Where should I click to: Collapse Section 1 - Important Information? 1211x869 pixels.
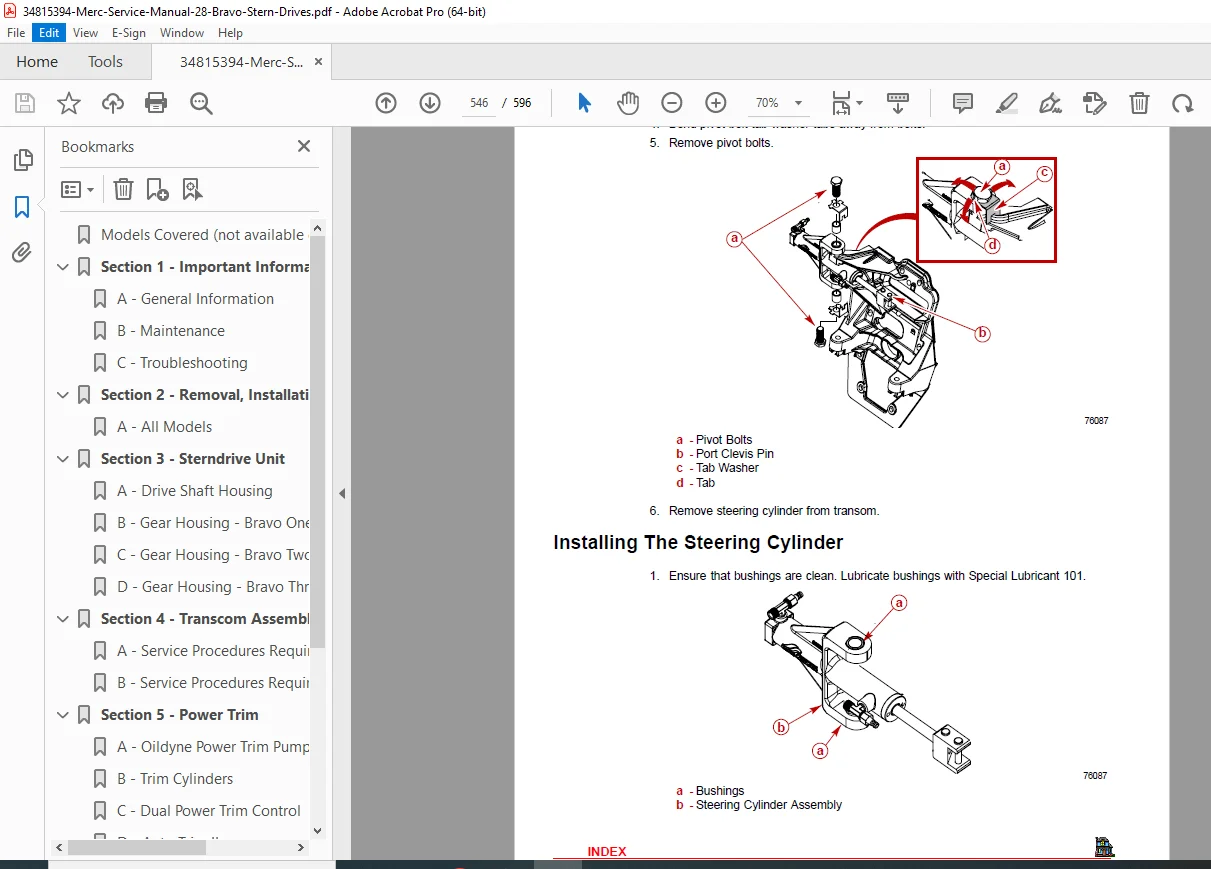point(63,267)
